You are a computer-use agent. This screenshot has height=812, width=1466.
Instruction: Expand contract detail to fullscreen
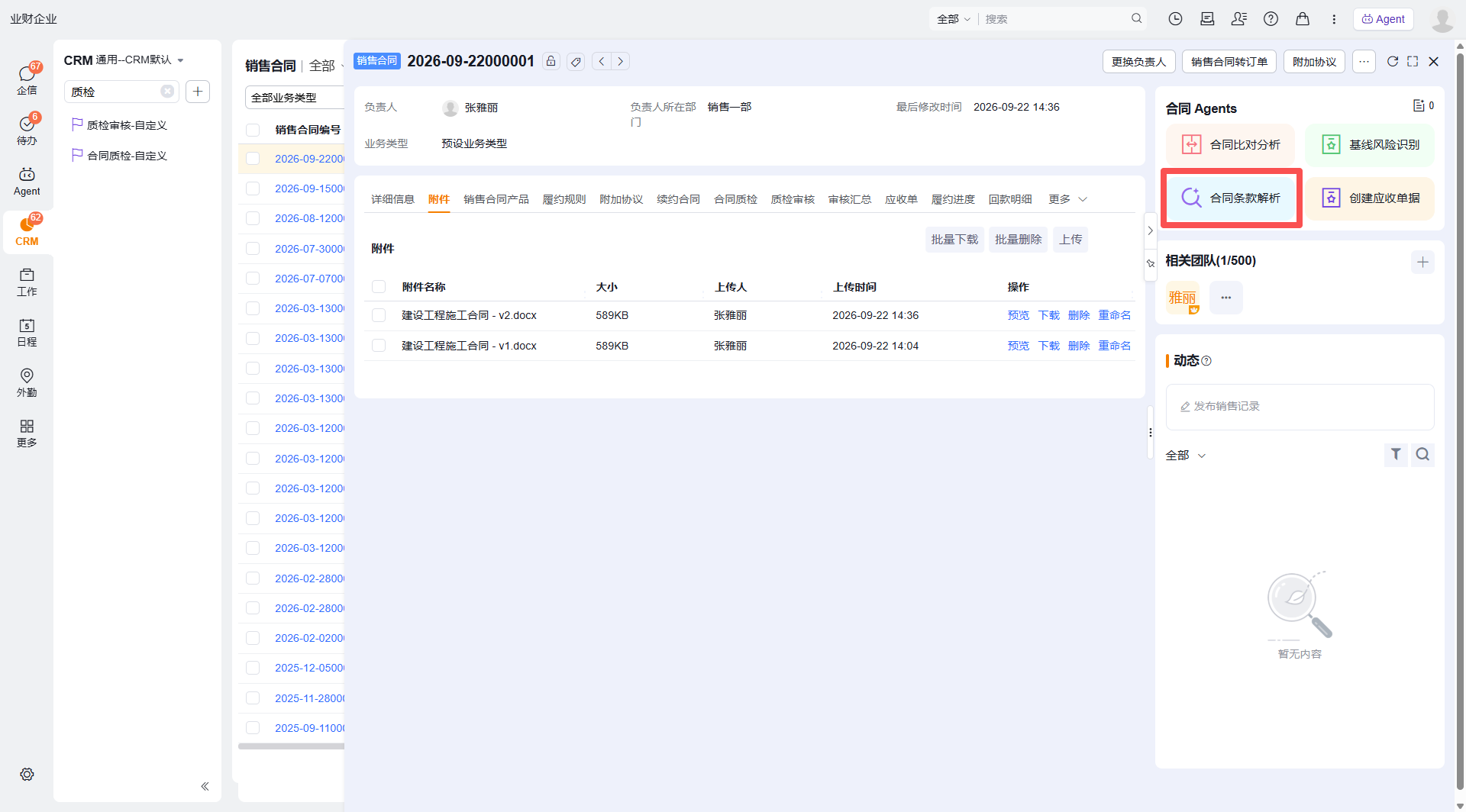[1413, 61]
